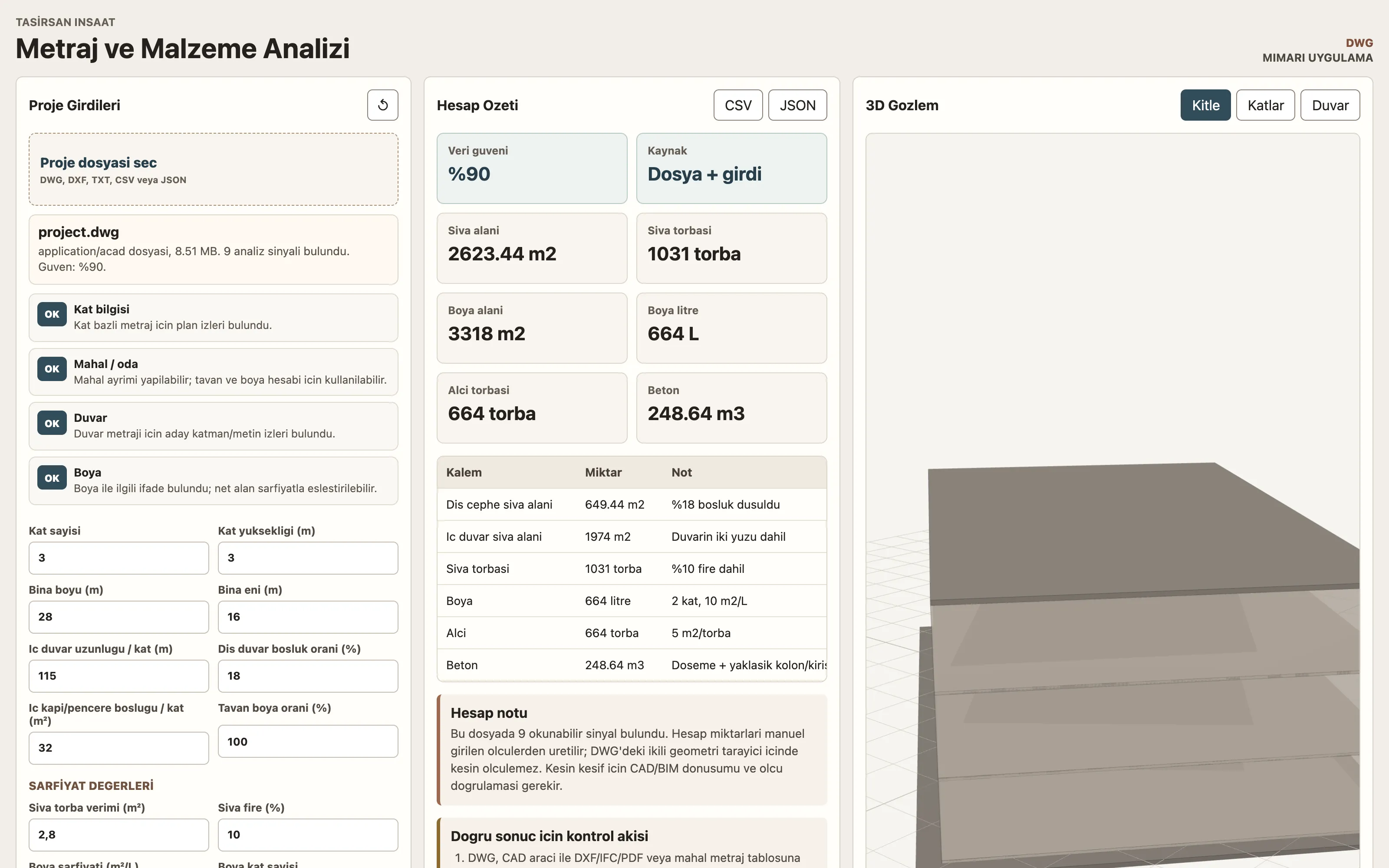Click the Dogru sonuc icin kontrol akisi heading
The width and height of the screenshot is (1389, 868).
pyautogui.click(x=549, y=836)
